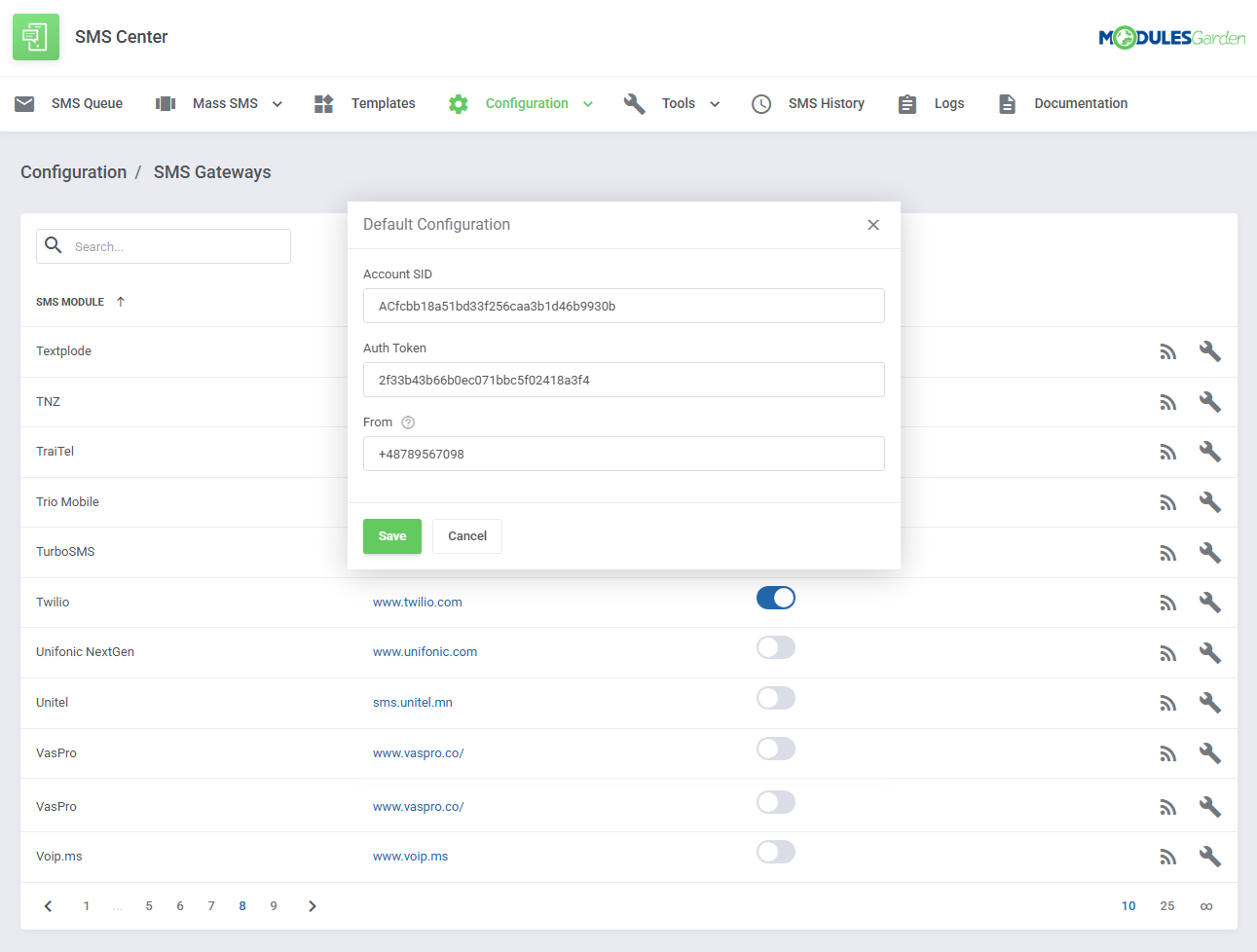The image size is (1257, 952).
Task: Save the Default Configuration settings
Action: click(391, 535)
